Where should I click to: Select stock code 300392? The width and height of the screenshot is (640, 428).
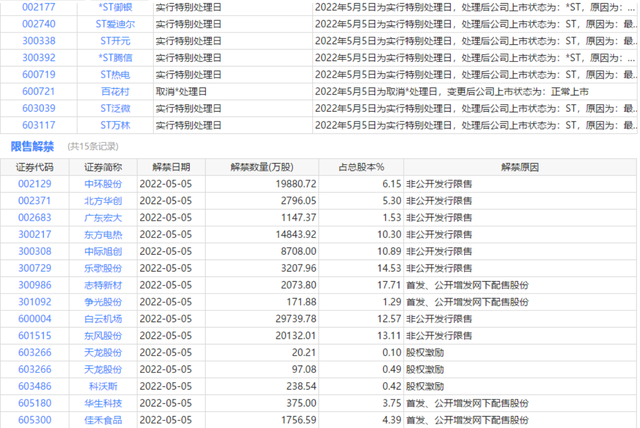39,58
